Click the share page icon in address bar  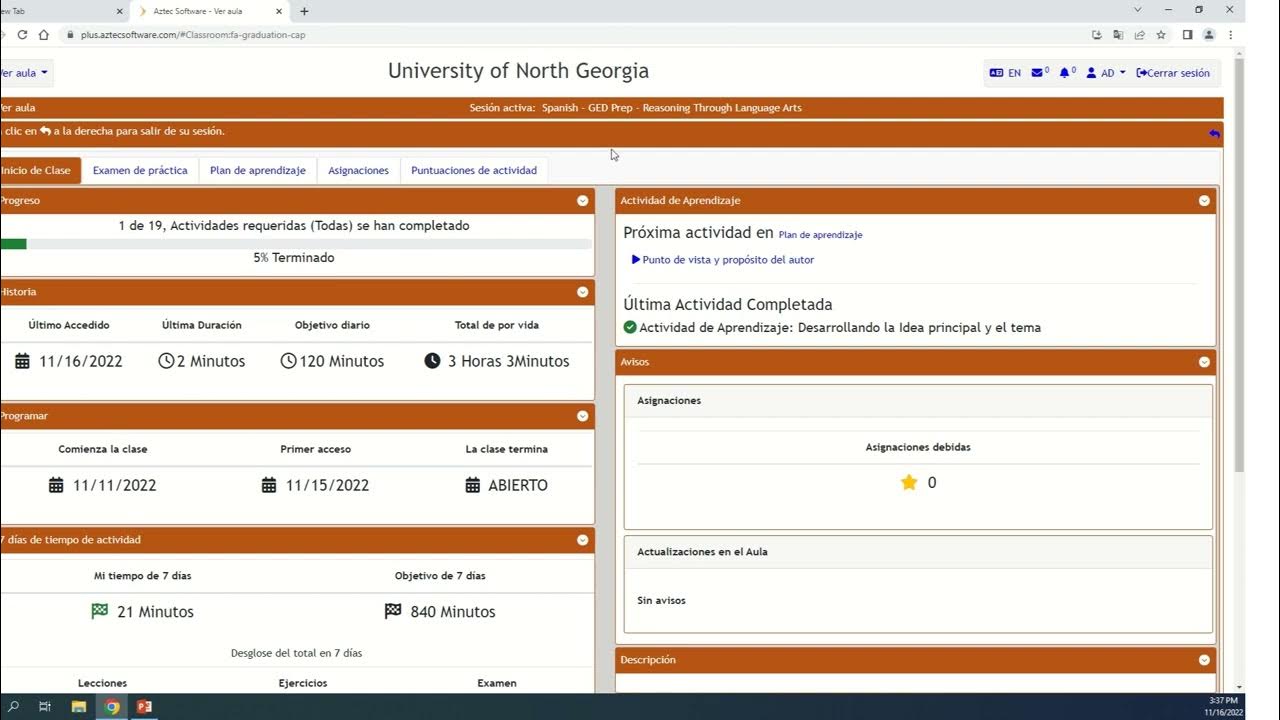click(x=1139, y=34)
